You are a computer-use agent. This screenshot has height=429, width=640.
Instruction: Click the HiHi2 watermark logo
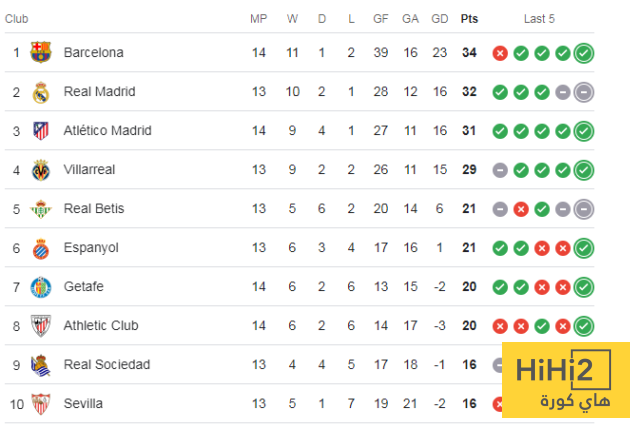[566, 383]
